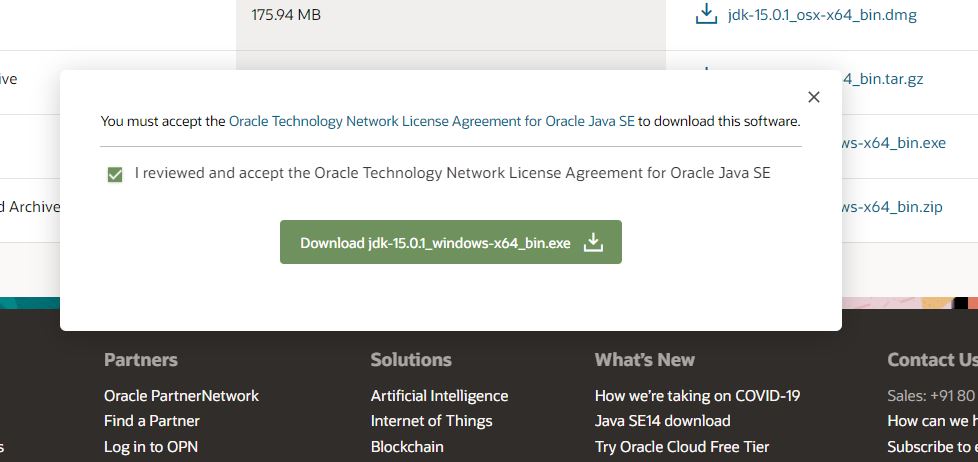Open Java SE14 download link
The width and height of the screenshot is (978, 462).
(662, 421)
